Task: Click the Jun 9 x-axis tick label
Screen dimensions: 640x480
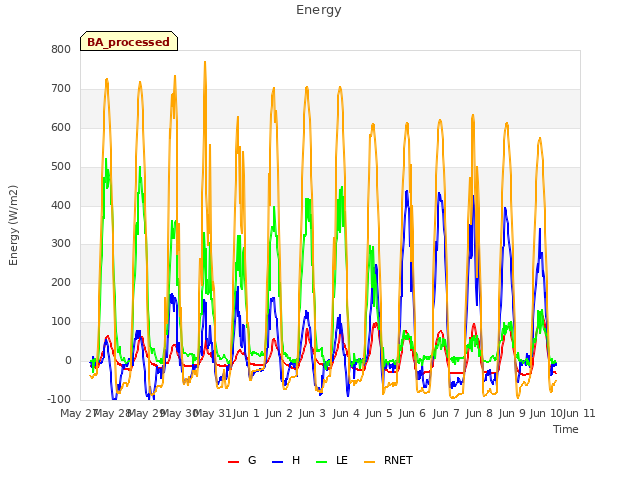Action: [x=512, y=413]
